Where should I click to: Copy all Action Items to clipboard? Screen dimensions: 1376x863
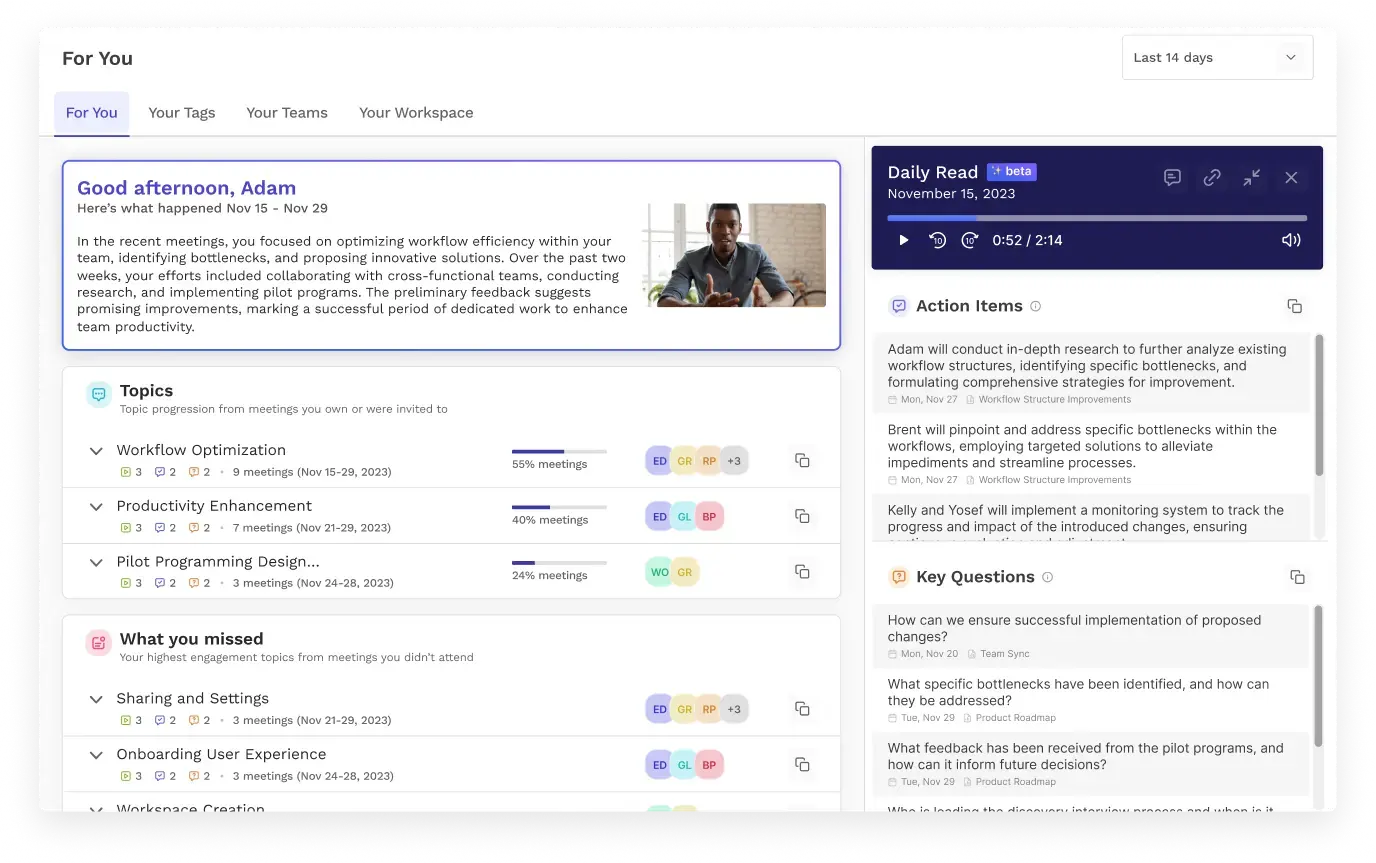pos(1295,306)
